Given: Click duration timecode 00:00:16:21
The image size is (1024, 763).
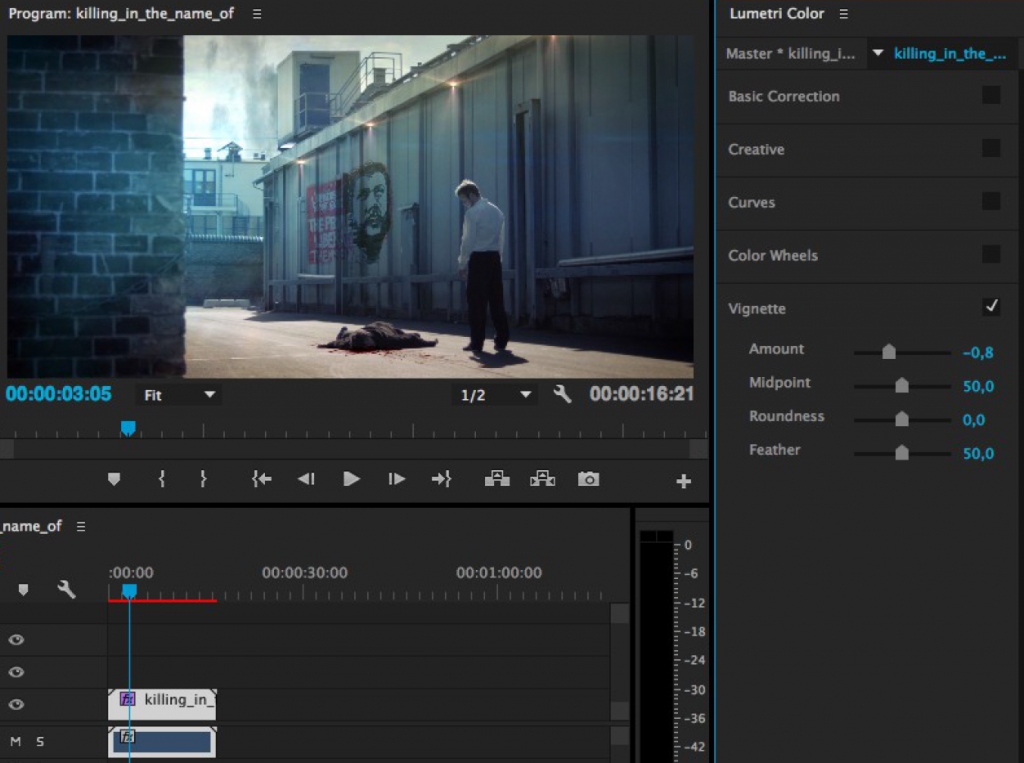Looking at the screenshot, I should coord(641,394).
